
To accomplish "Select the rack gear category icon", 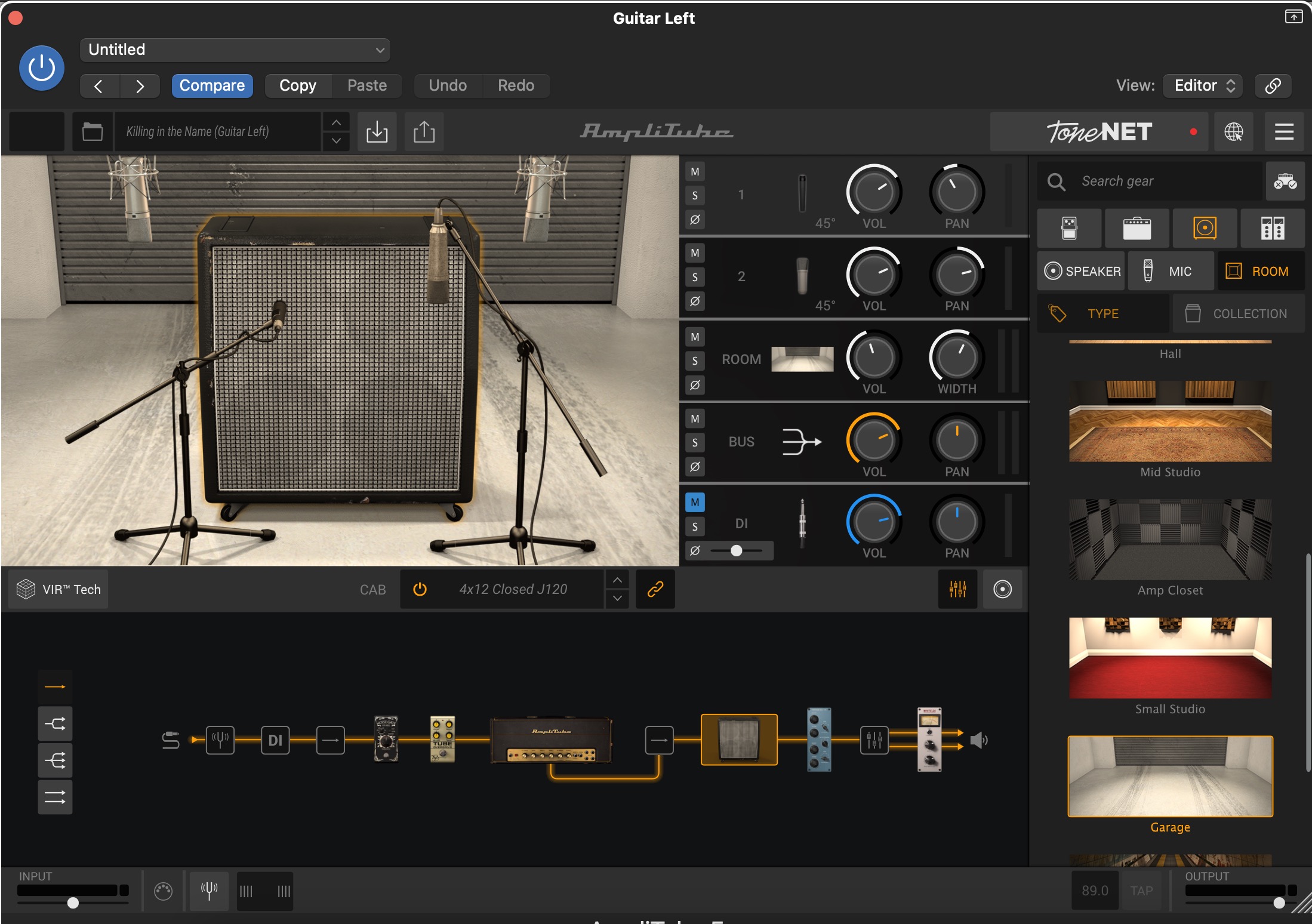I will 1273,228.
